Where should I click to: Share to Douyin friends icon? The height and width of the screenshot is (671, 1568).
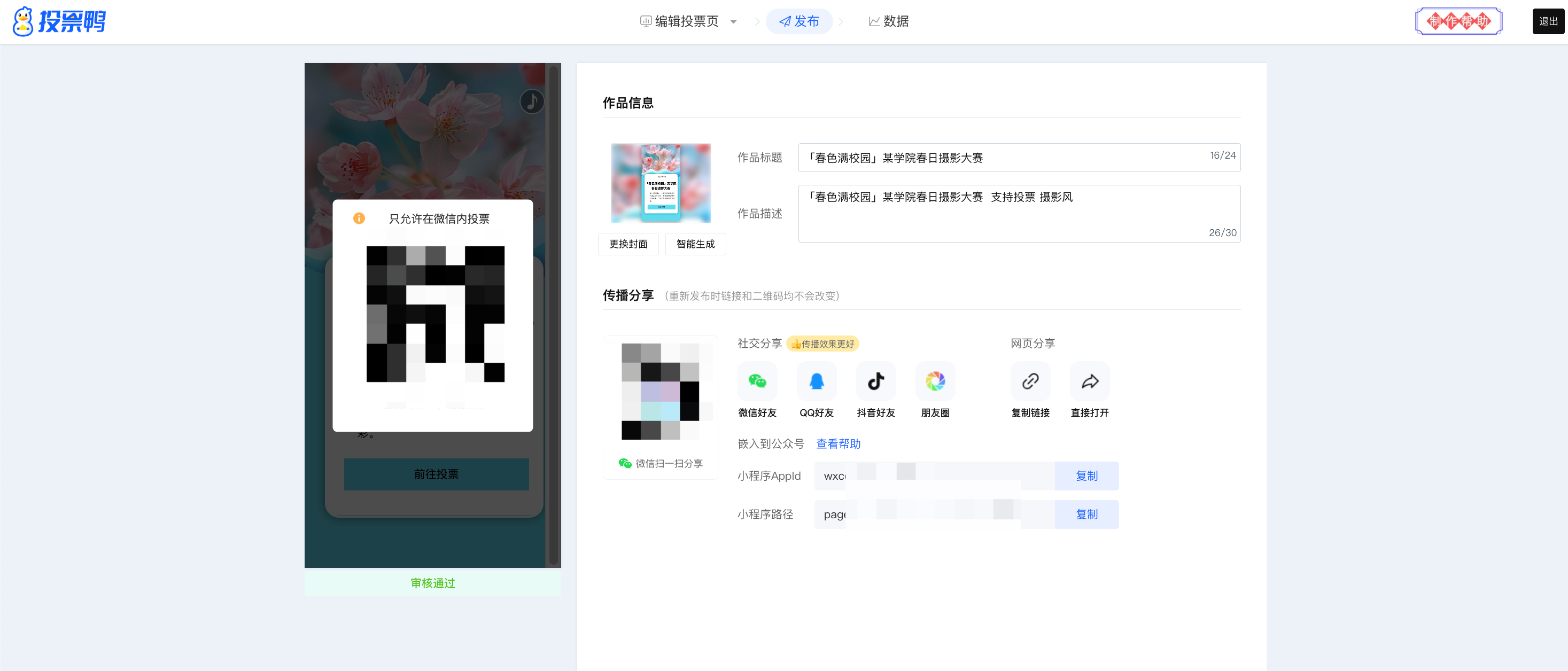[x=875, y=381]
